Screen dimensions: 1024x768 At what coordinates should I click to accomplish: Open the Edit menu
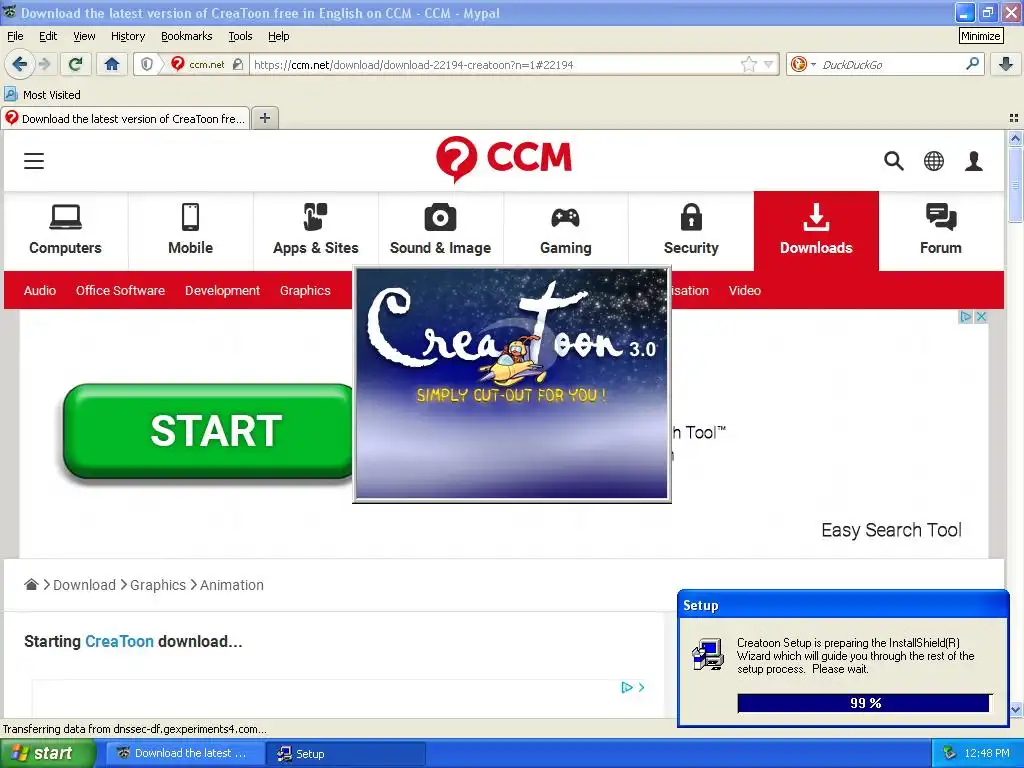click(48, 36)
